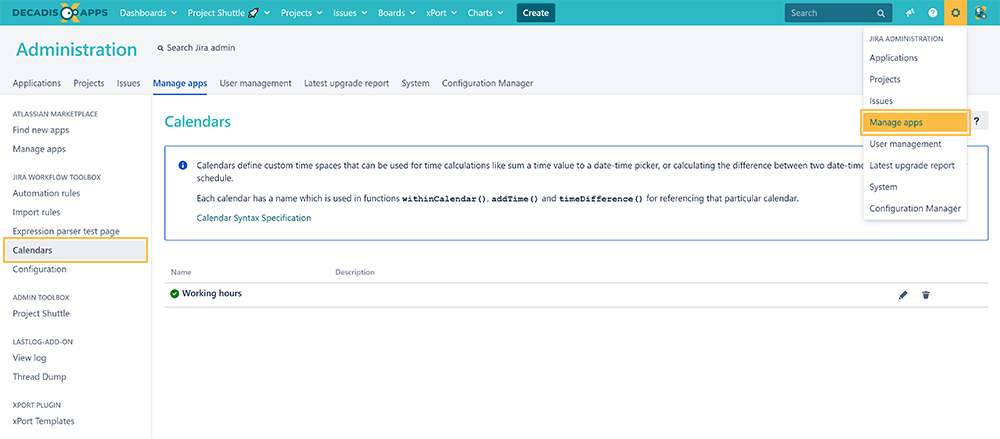
Task: Open Import rules in the sidebar
Action: pos(36,212)
